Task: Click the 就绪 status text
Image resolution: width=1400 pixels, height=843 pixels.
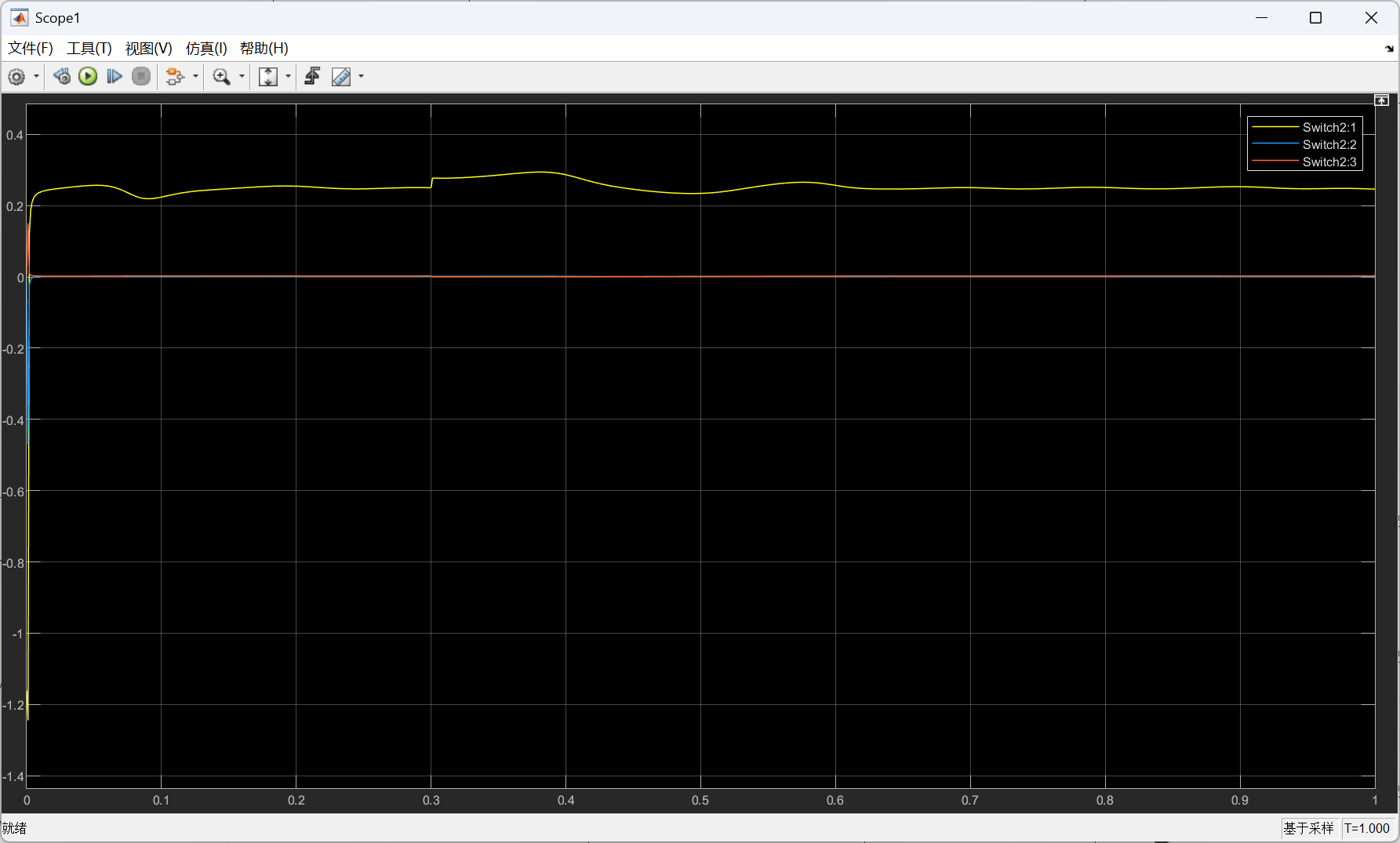Action: click(15, 828)
